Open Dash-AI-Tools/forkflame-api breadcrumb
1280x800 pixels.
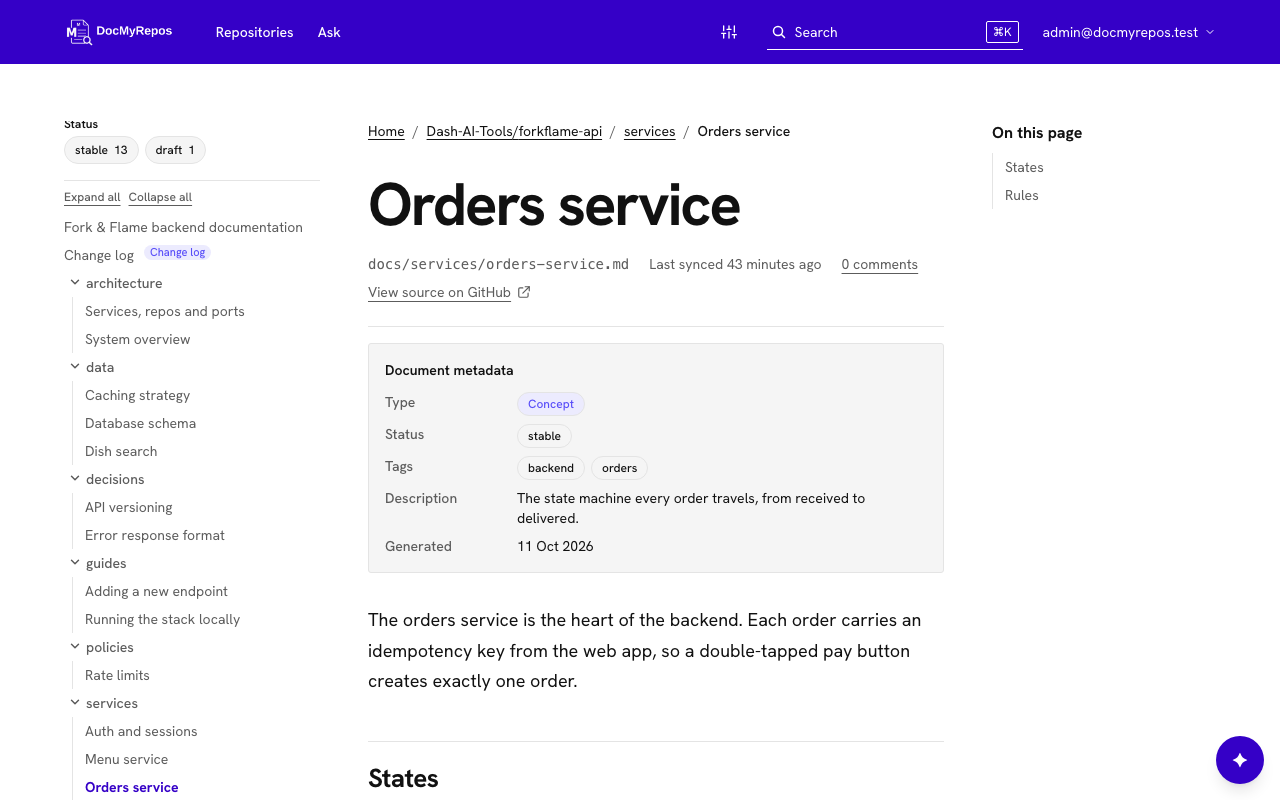[x=514, y=131]
